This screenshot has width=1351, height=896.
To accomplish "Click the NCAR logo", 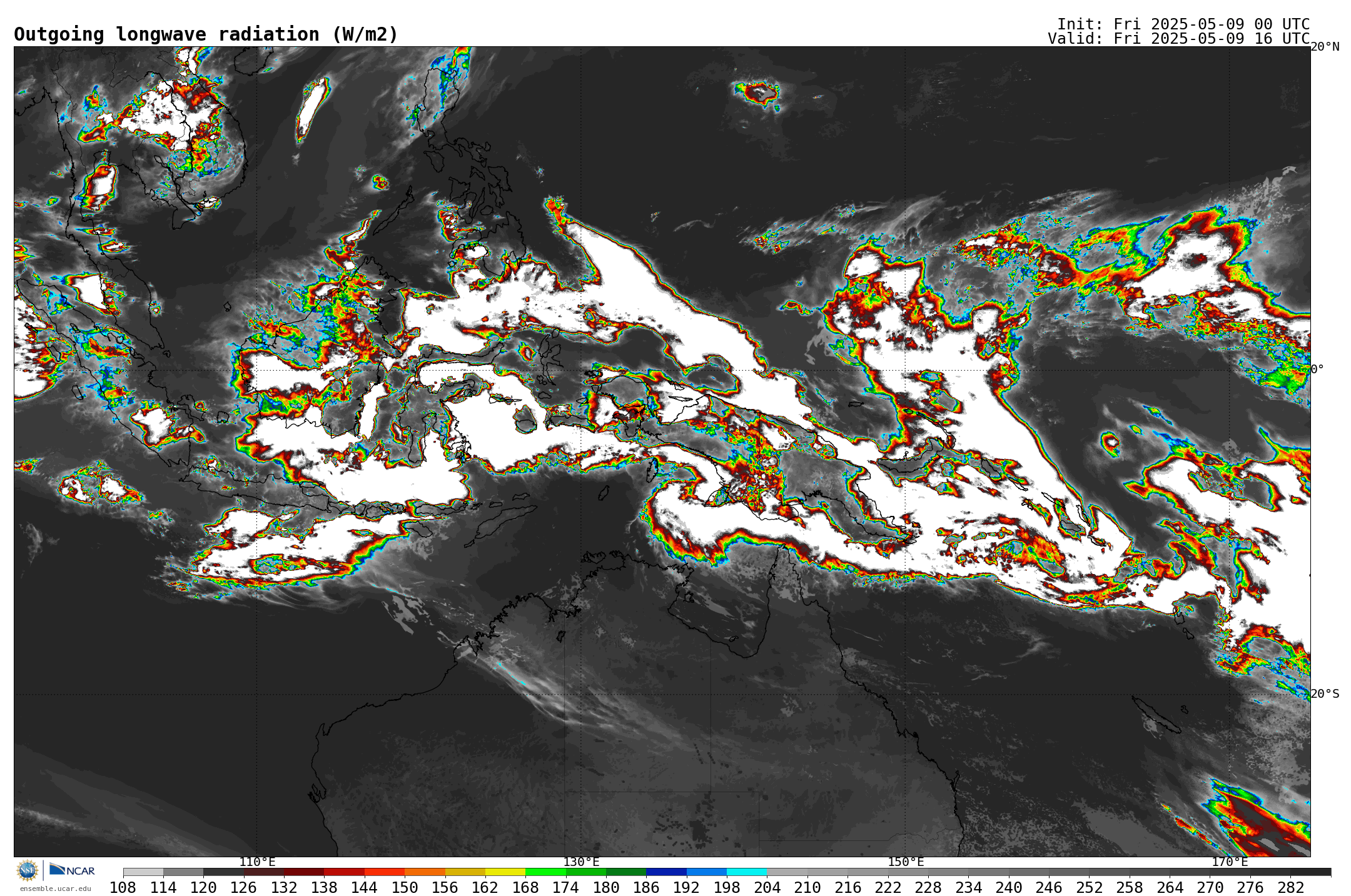I will pos(72,870).
